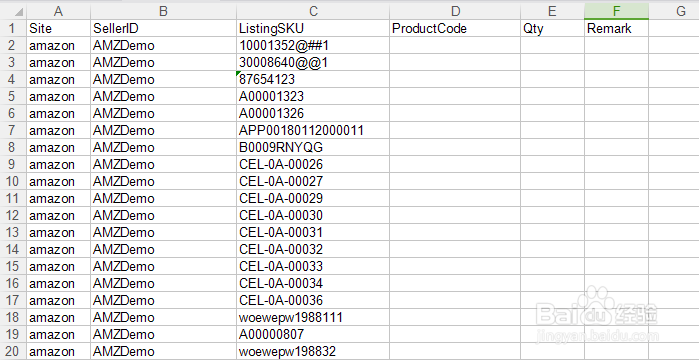Select the Remark header cell
This screenshot has width=699, height=360.
tap(616, 29)
